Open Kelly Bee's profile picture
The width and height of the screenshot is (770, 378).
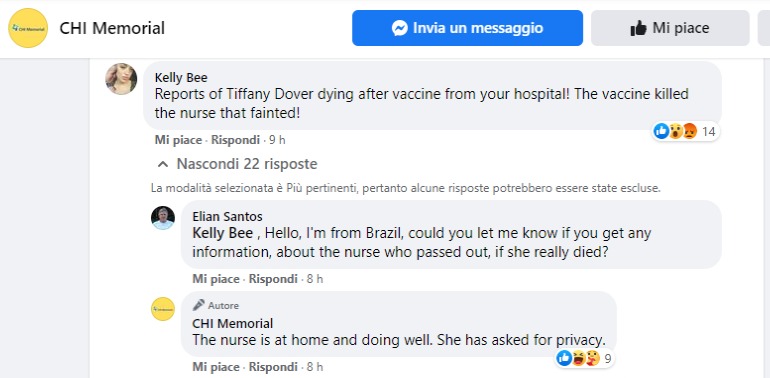click(121, 79)
